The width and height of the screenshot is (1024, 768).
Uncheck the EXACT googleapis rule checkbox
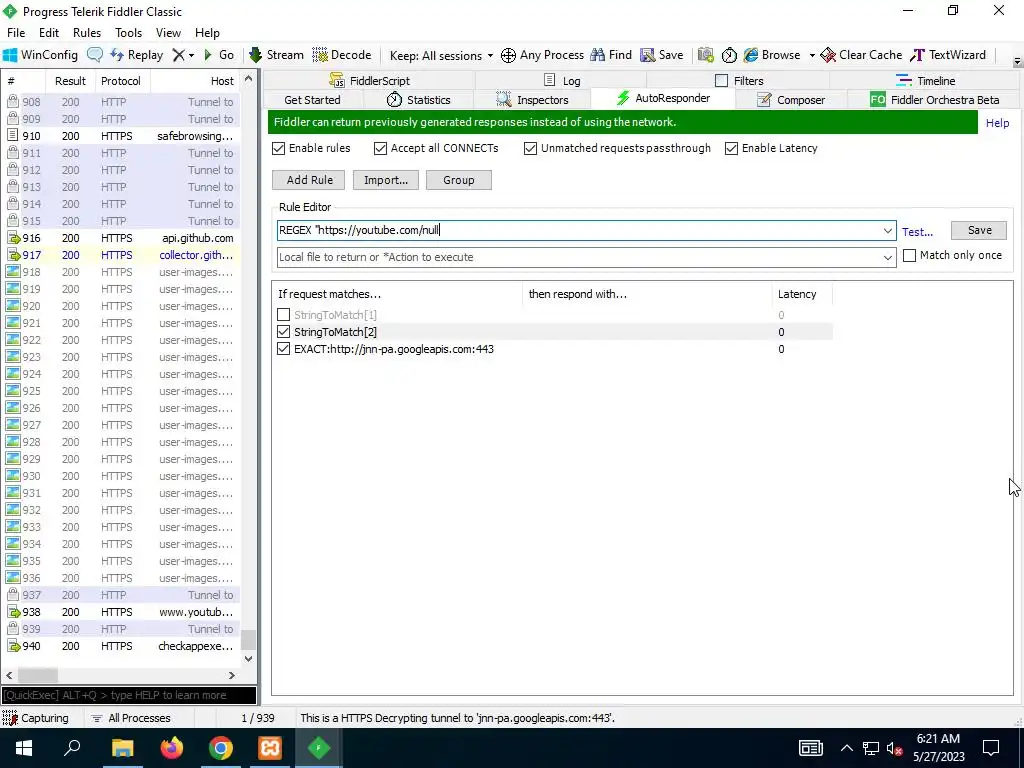(283, 349)
